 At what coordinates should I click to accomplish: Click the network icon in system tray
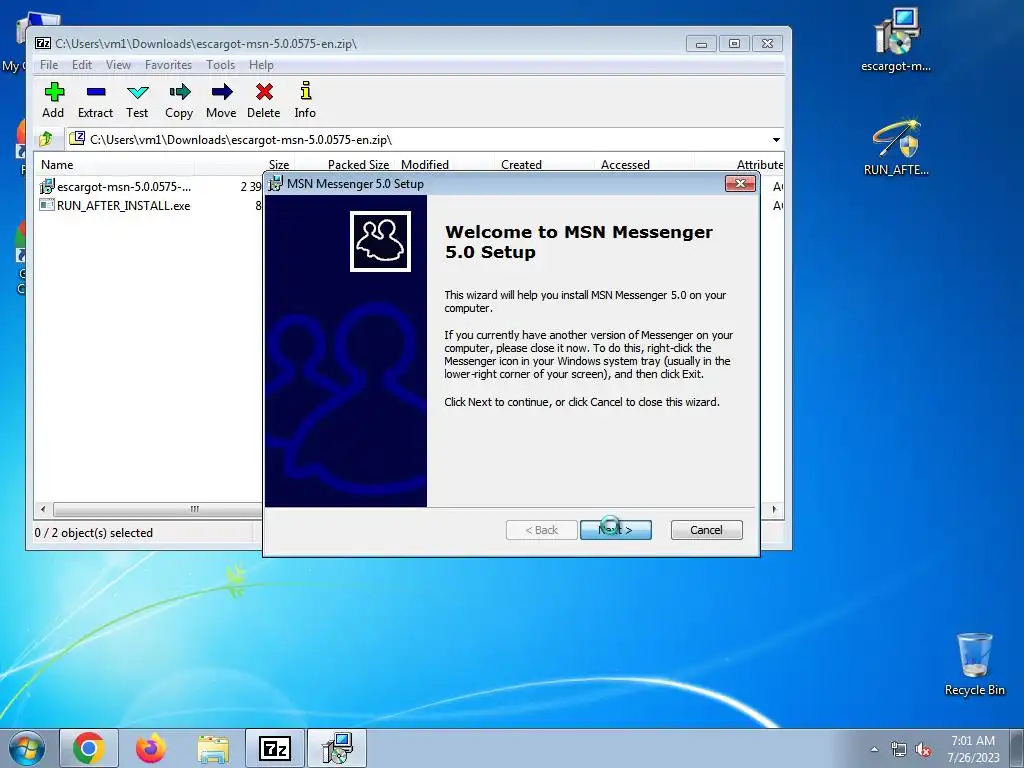click(x=899, y=749)
